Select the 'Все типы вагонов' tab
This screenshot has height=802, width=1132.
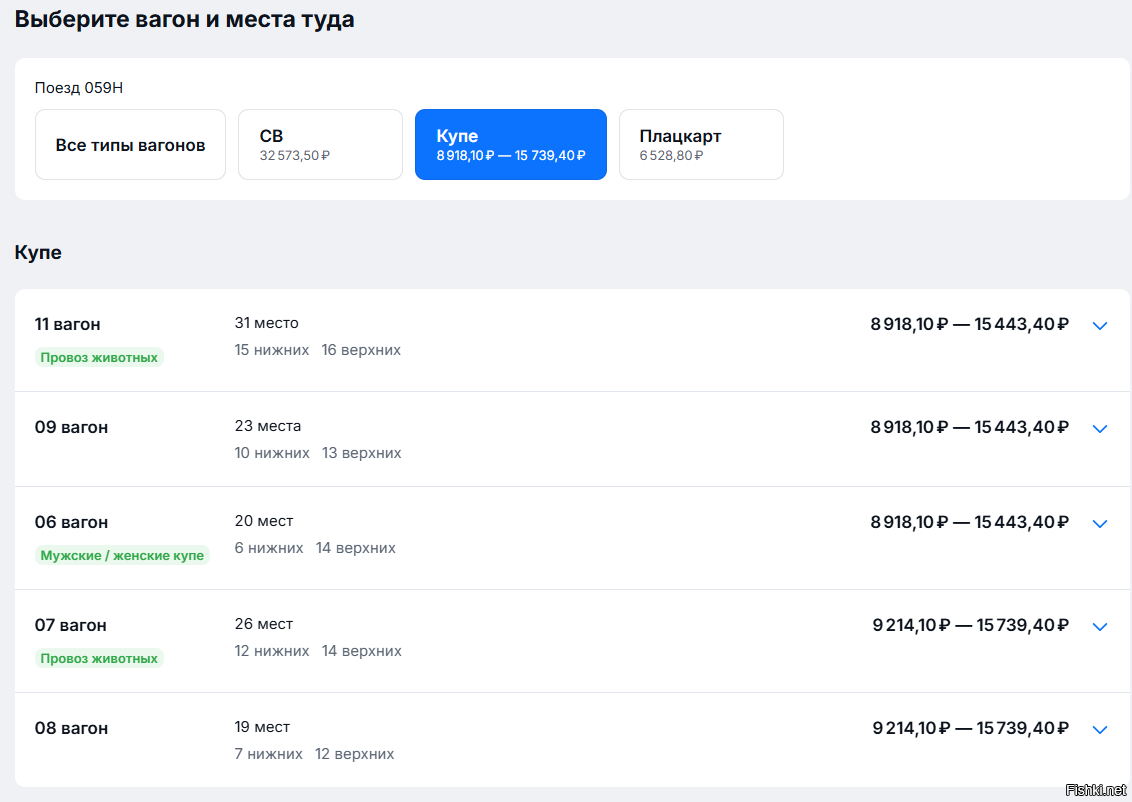pyautogui.click(x=130, y=144)
